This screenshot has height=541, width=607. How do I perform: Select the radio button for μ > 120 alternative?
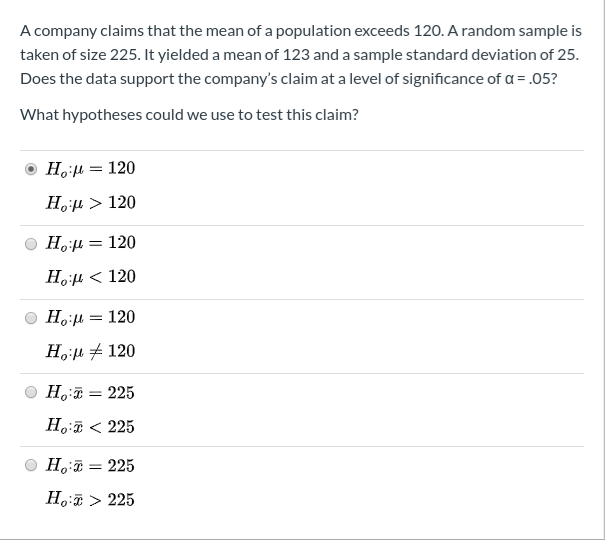pyautogui.click(x=31, y=169)
